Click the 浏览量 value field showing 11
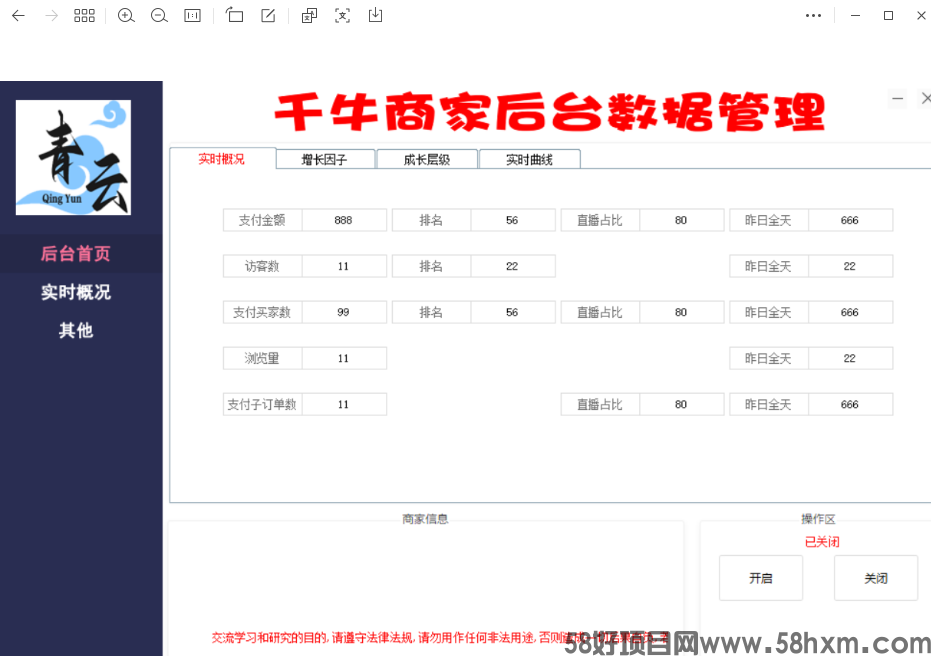Image resolution: width=931 pixels, height=656 pixels. [x=344, y=358]
